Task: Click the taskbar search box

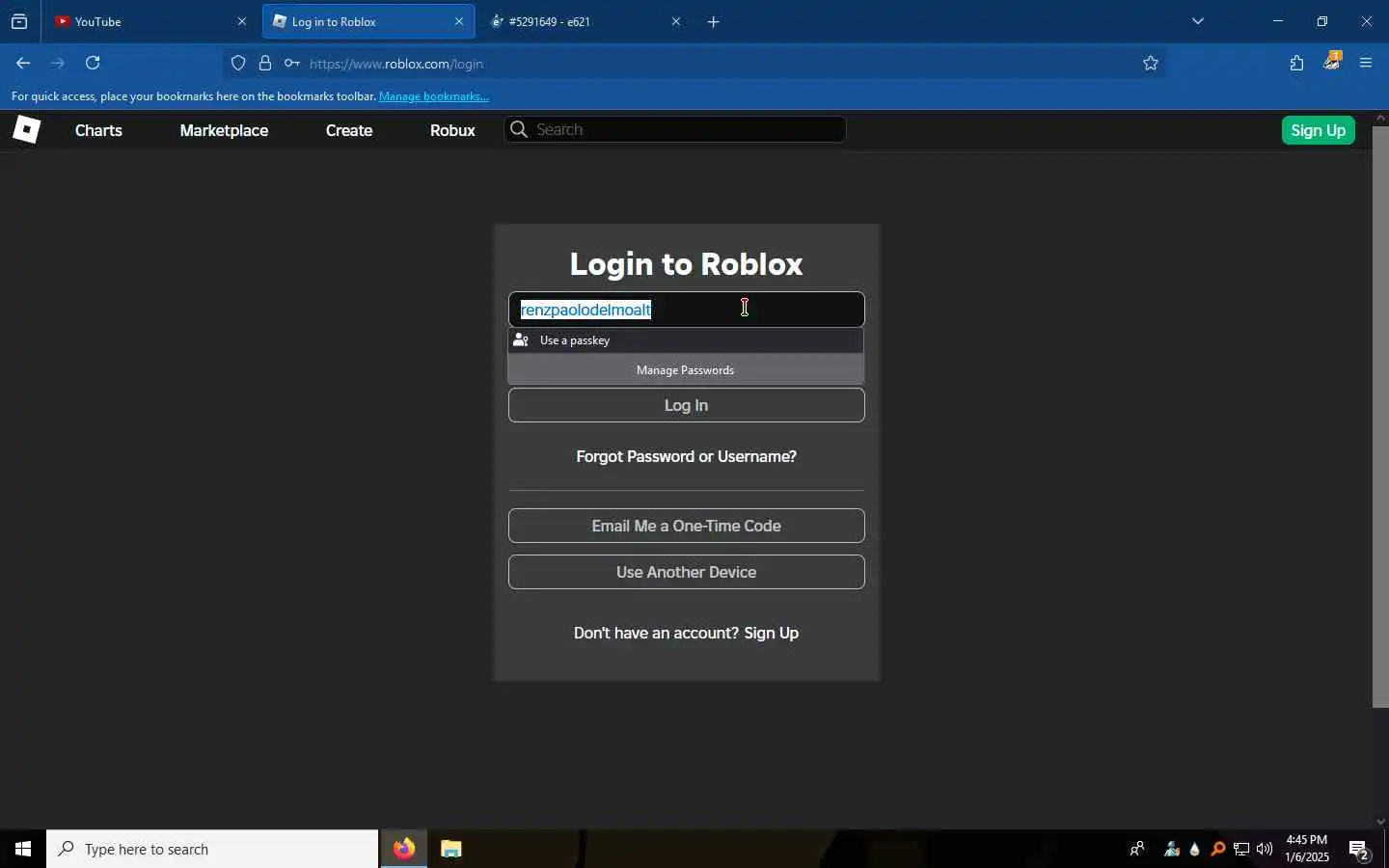Action: point(212,849)
